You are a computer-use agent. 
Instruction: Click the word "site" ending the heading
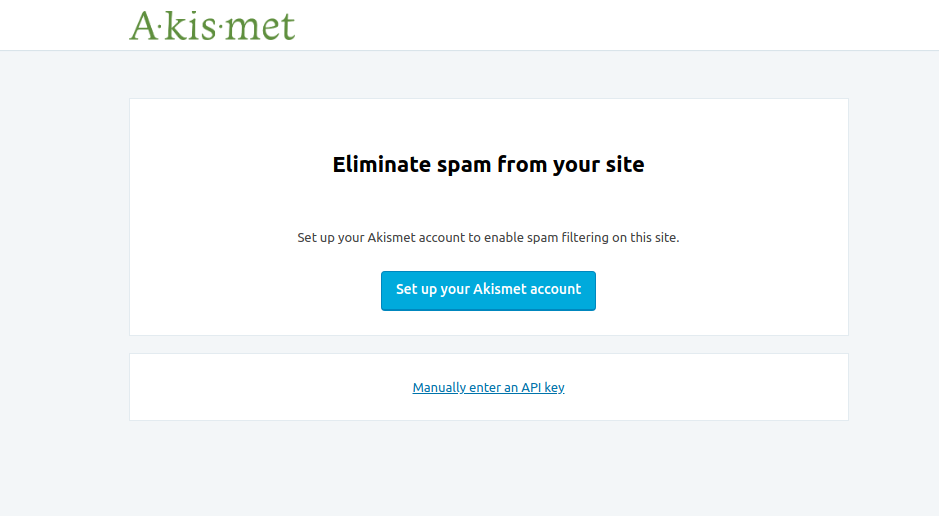point(625,165)
